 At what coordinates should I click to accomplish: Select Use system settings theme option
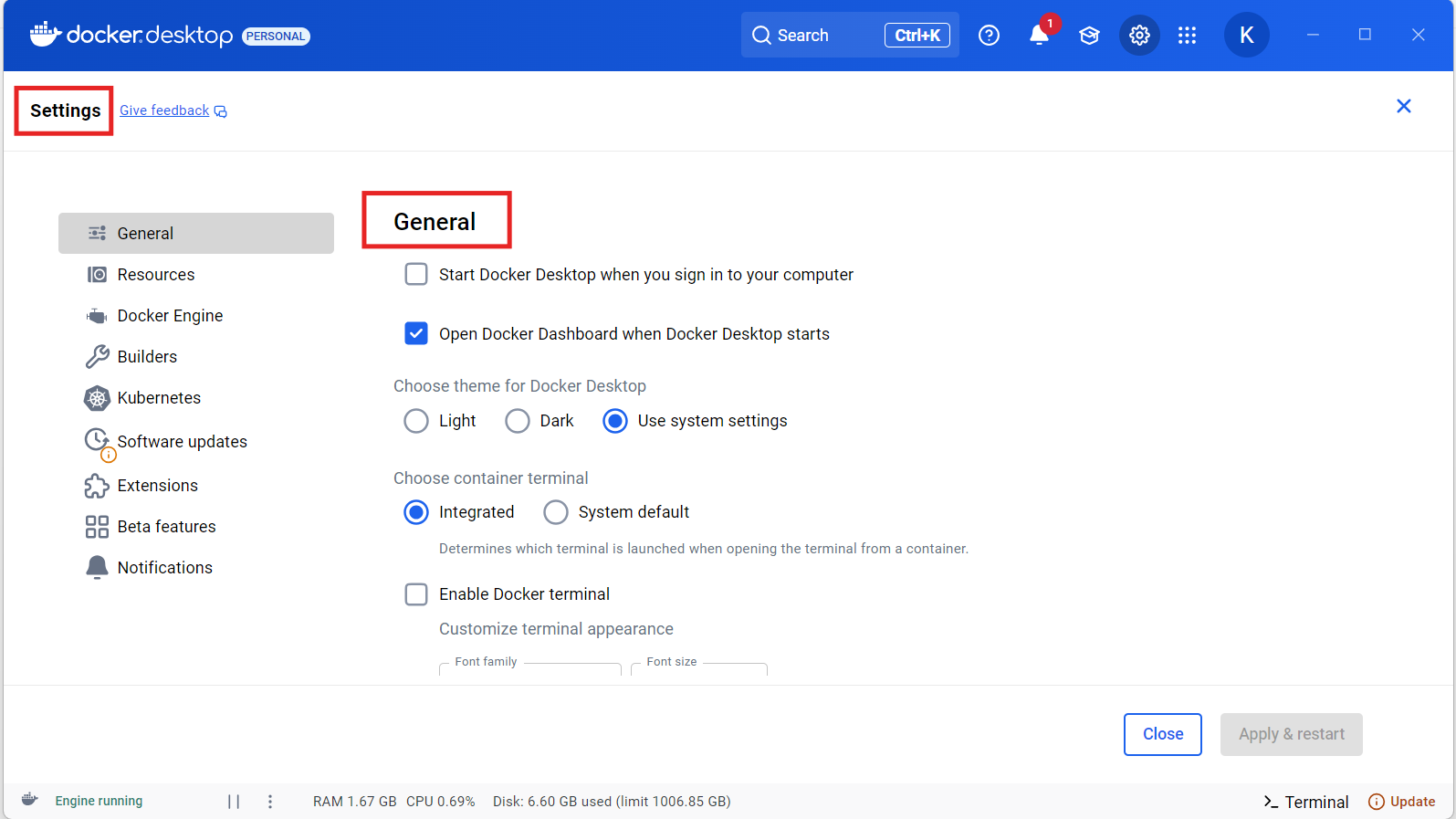(615, 421)
